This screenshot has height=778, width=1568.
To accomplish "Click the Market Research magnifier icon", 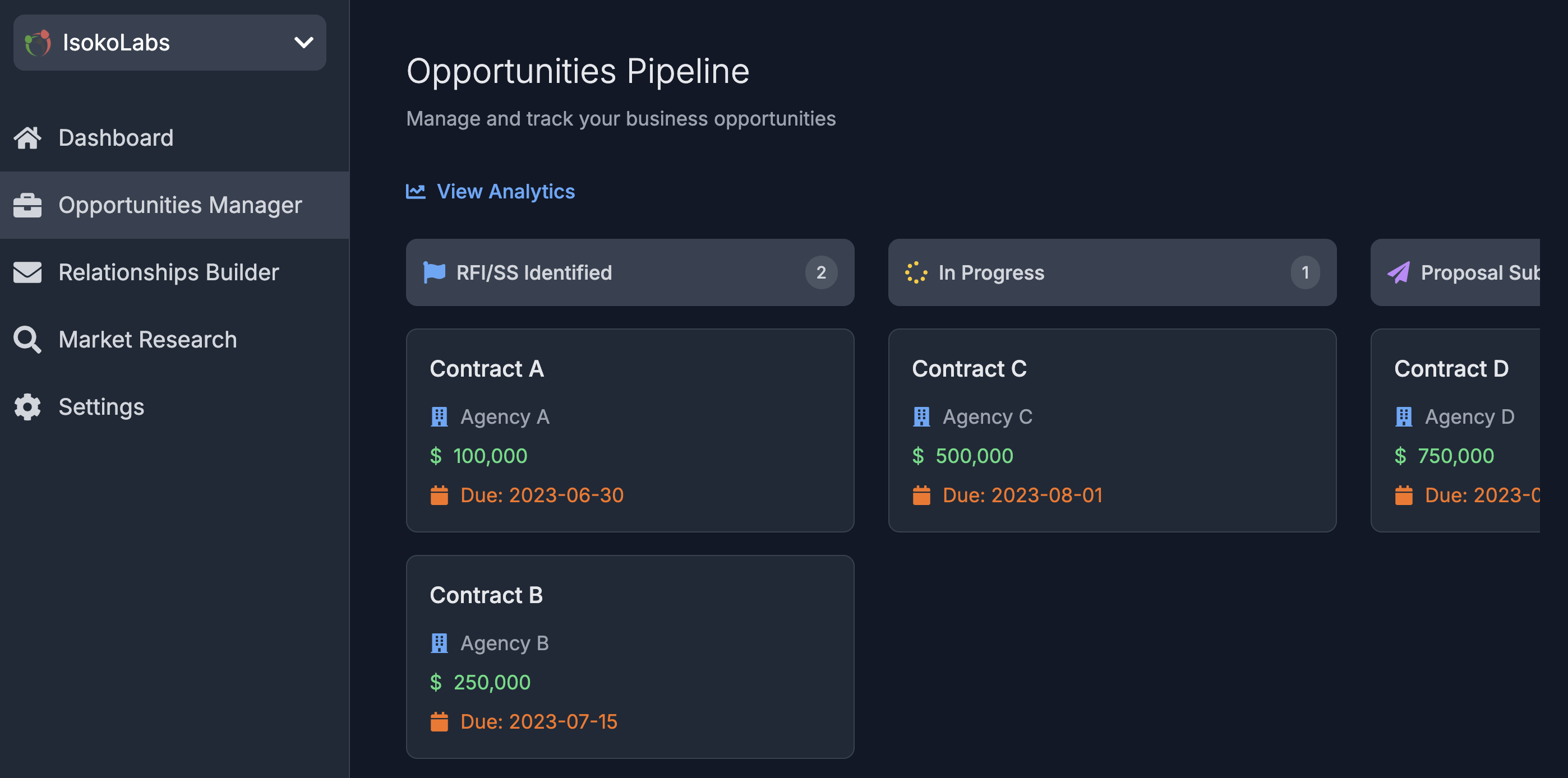I will click(26, 339).
